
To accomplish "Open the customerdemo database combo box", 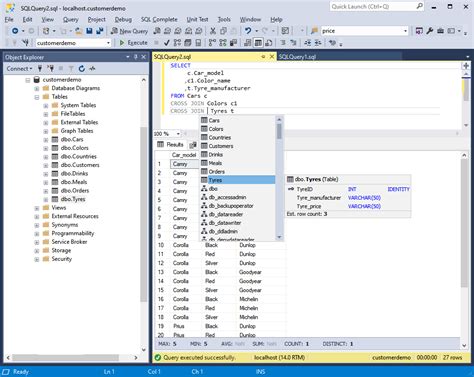I will [x=73, y=43].
